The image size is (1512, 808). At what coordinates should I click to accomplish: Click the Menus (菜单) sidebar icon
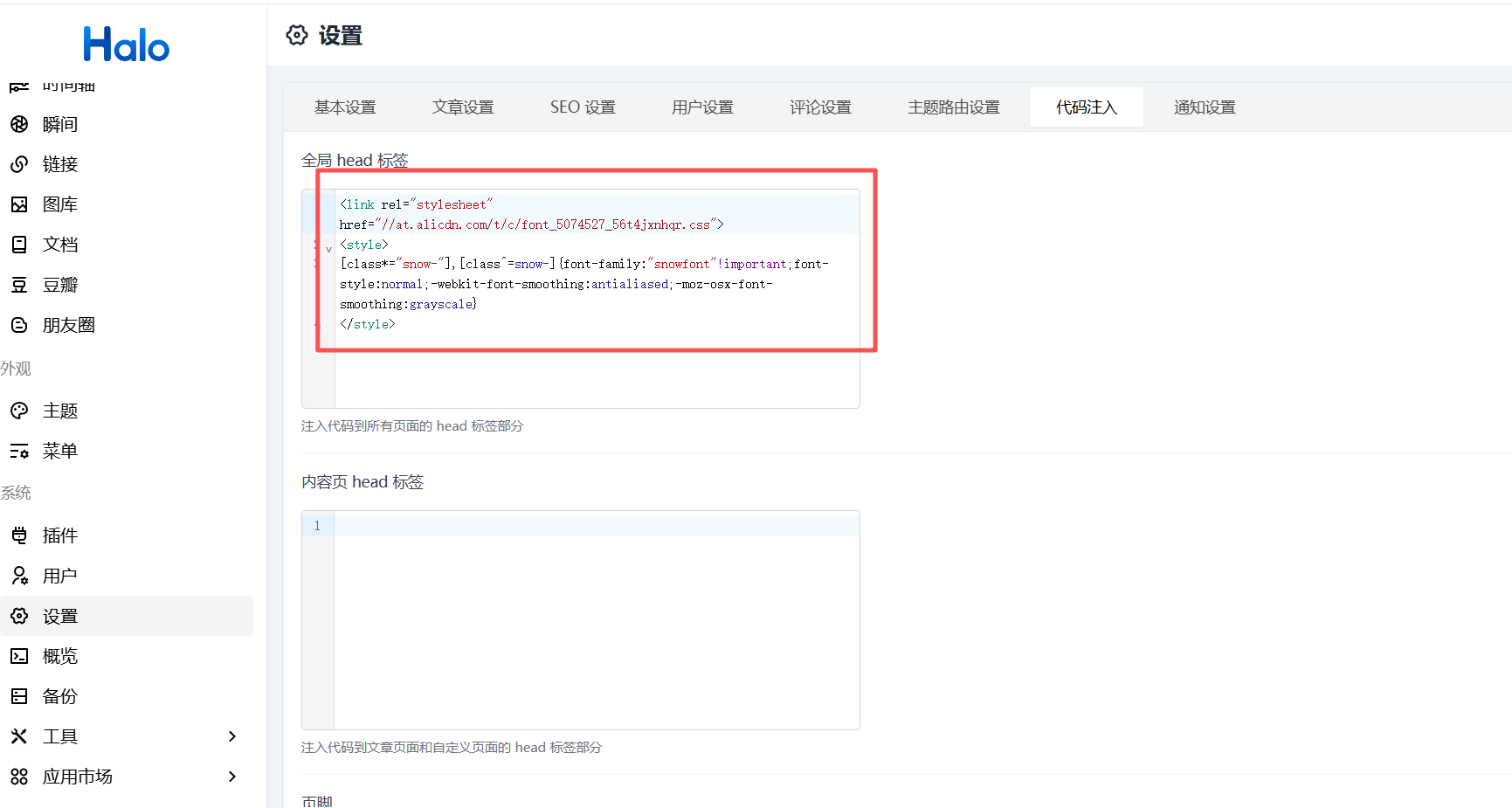19,451
